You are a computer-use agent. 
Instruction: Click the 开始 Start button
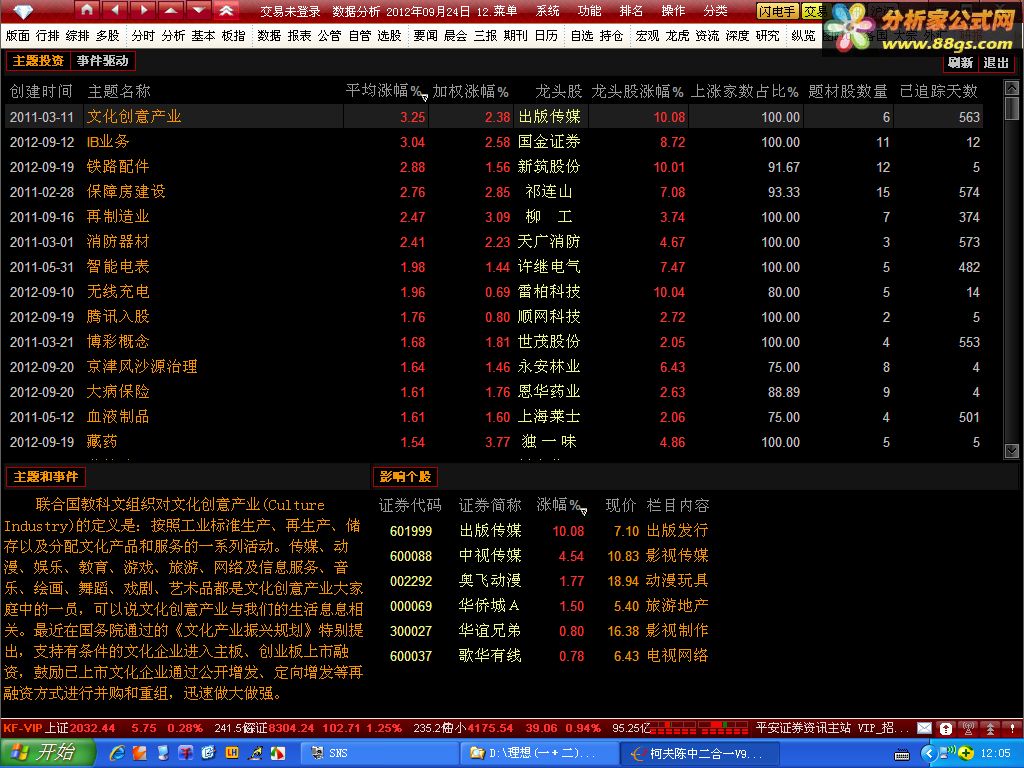[47, 753]
